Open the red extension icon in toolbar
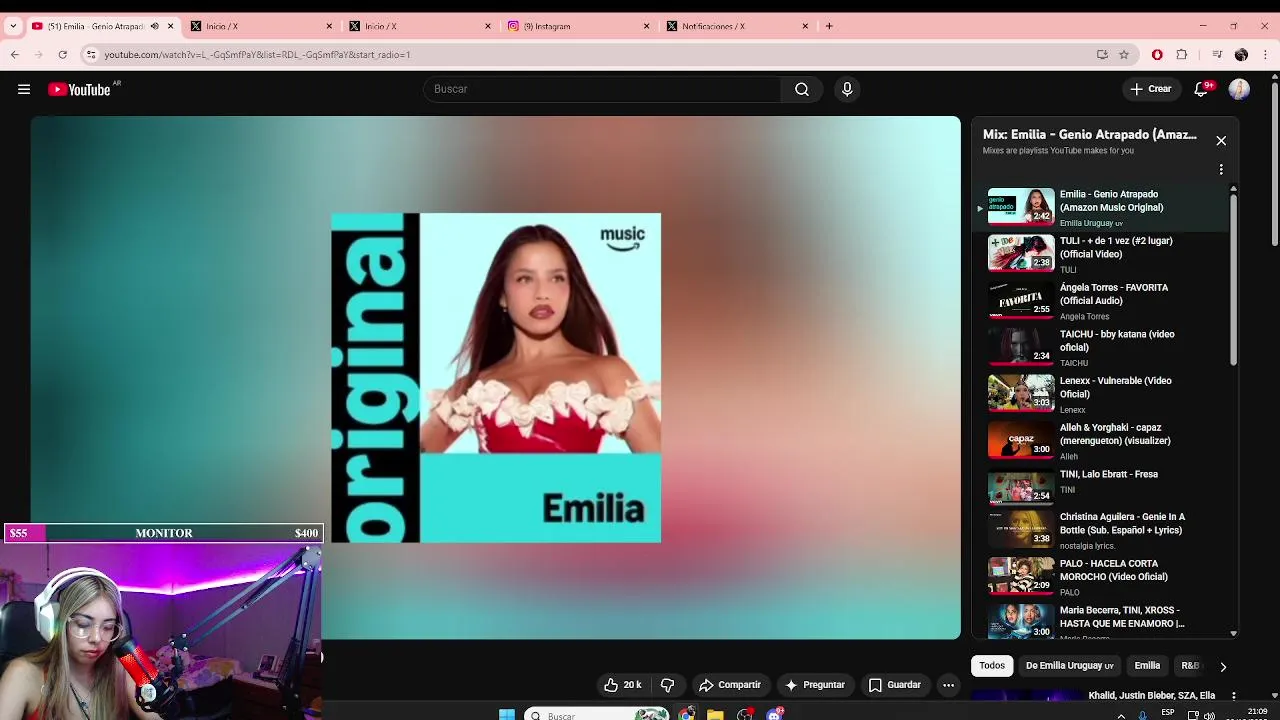Image resolution: width=1280 pixels, height=720 pixels. click(1157, 55)
